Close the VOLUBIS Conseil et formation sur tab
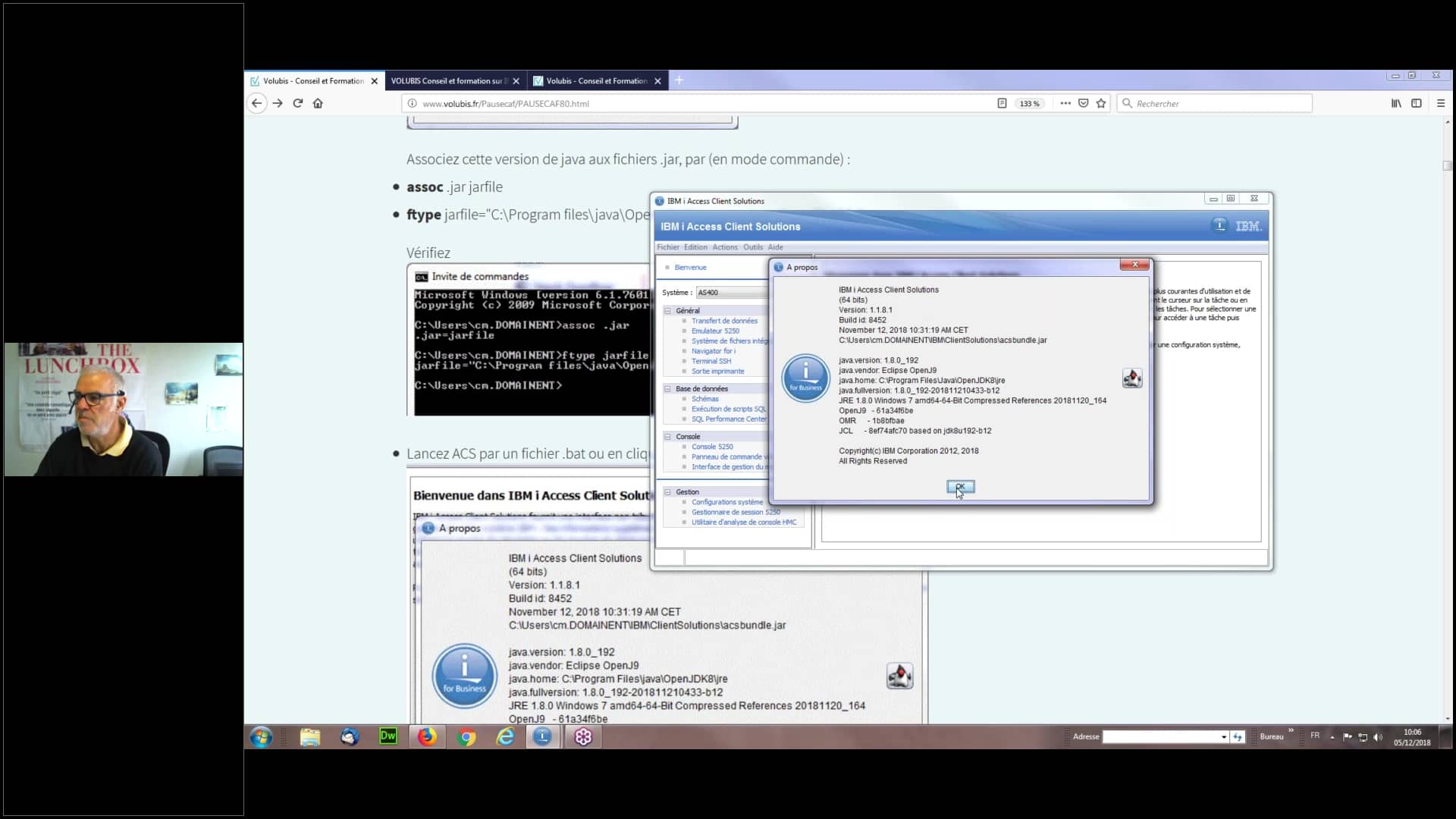 516,81
